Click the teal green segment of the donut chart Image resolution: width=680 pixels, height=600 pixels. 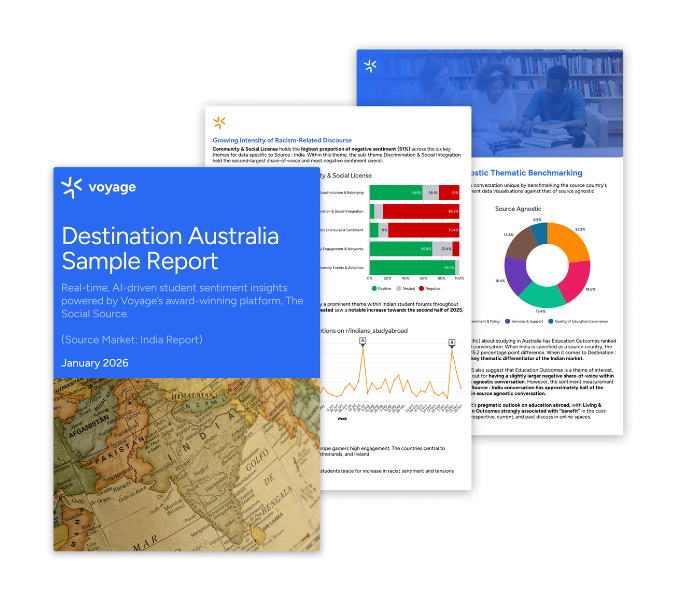click(x=542, y=296)
